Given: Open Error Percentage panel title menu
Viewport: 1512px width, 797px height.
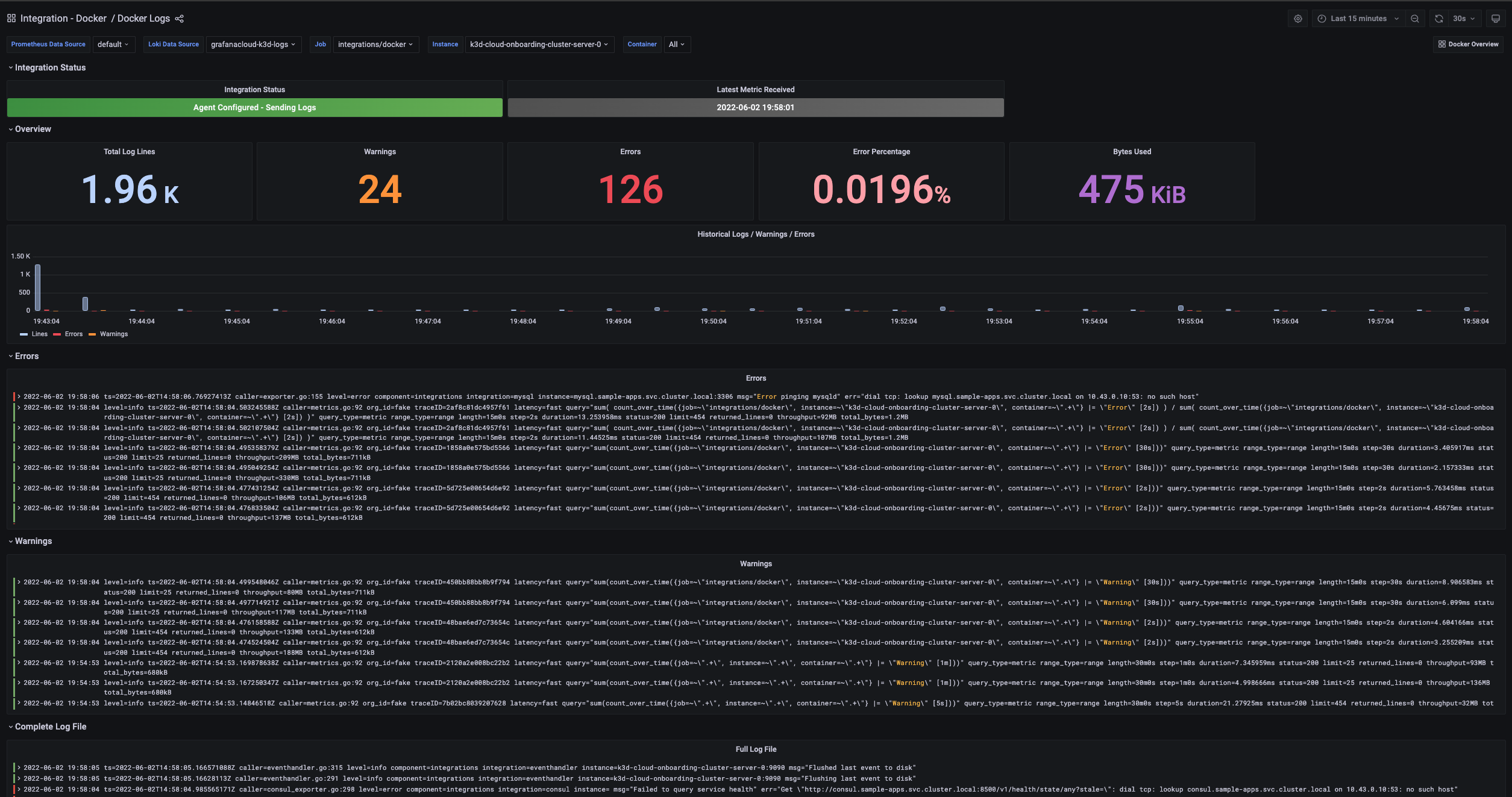Looking at the screenshot, I should click(881, 152).
